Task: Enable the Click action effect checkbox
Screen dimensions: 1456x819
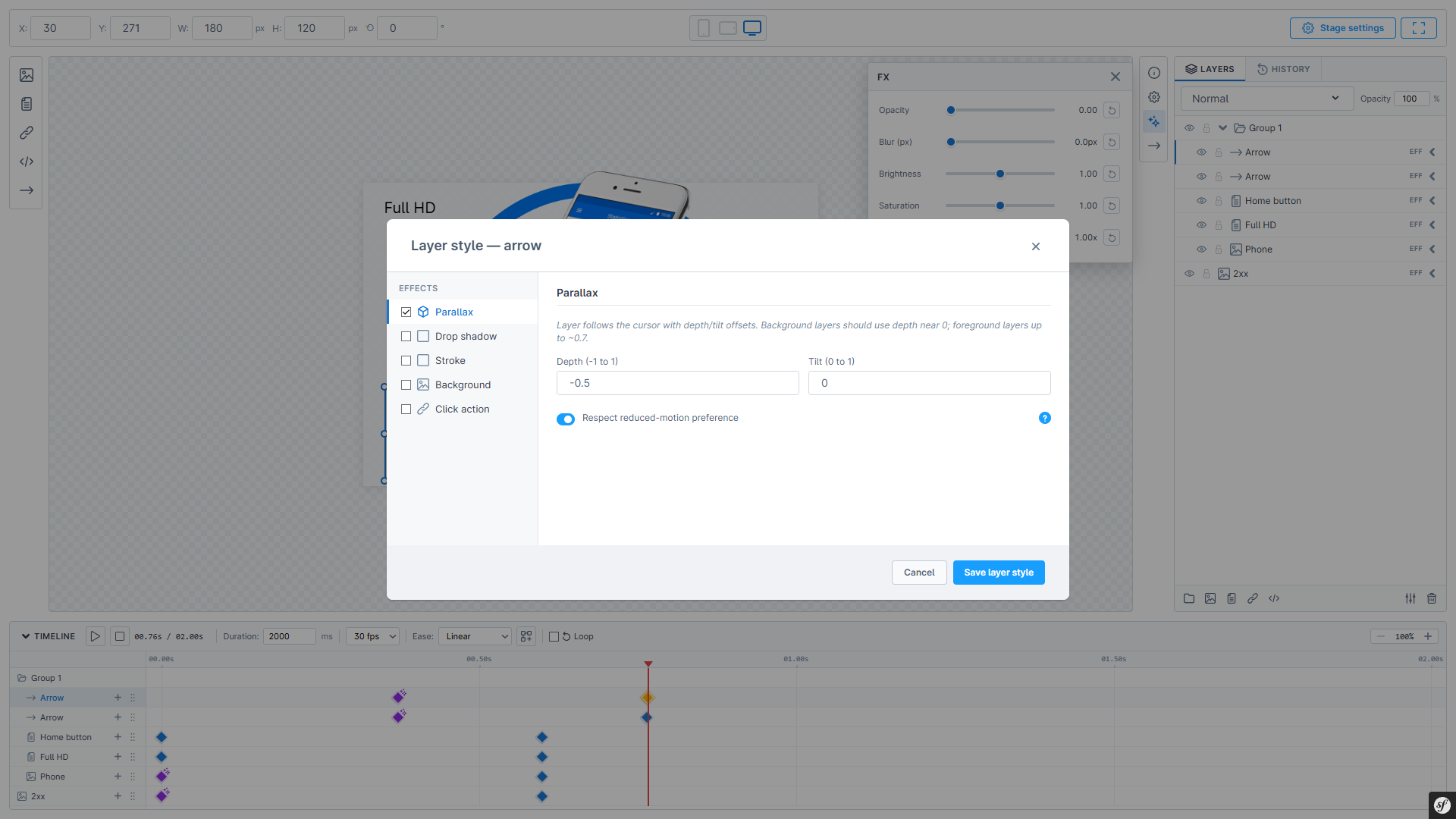Action: coord(406,409)
